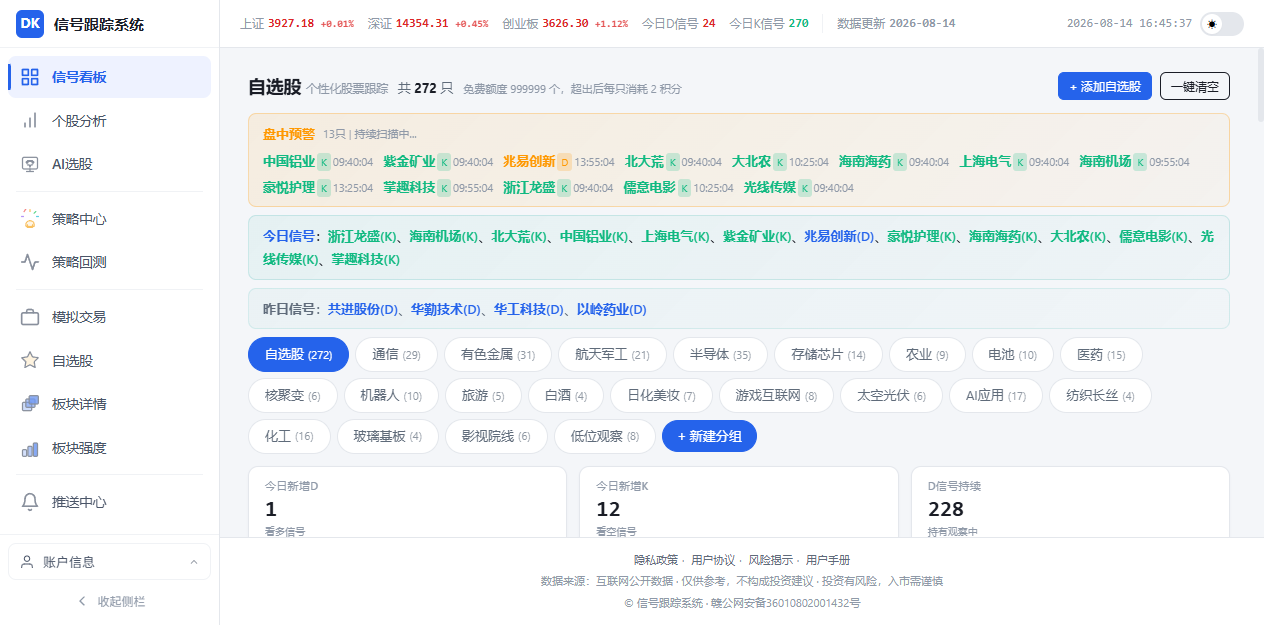Click the DK logo icon

tap(30, 24)
